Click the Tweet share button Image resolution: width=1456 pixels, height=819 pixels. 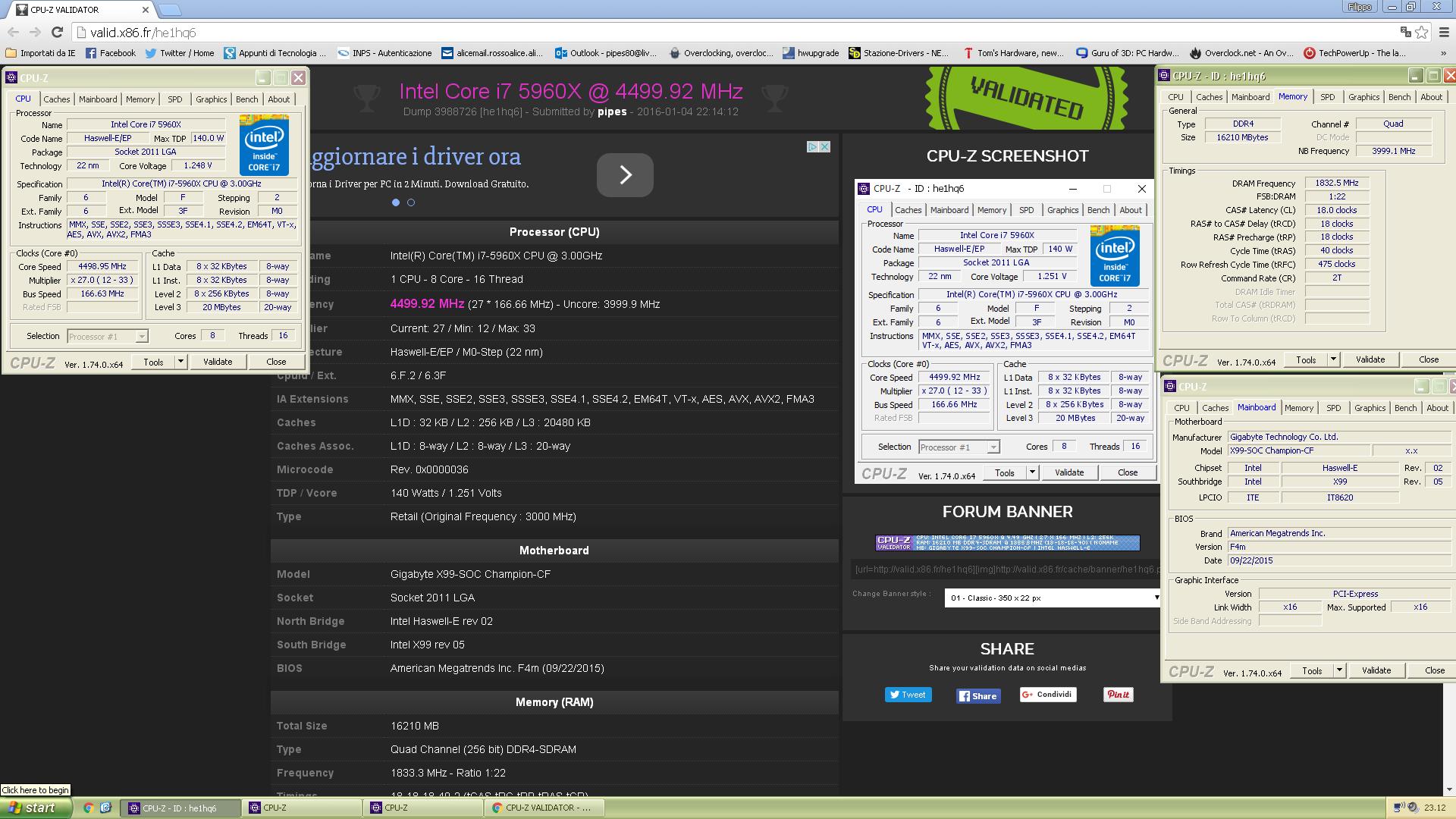pos(908,695)
